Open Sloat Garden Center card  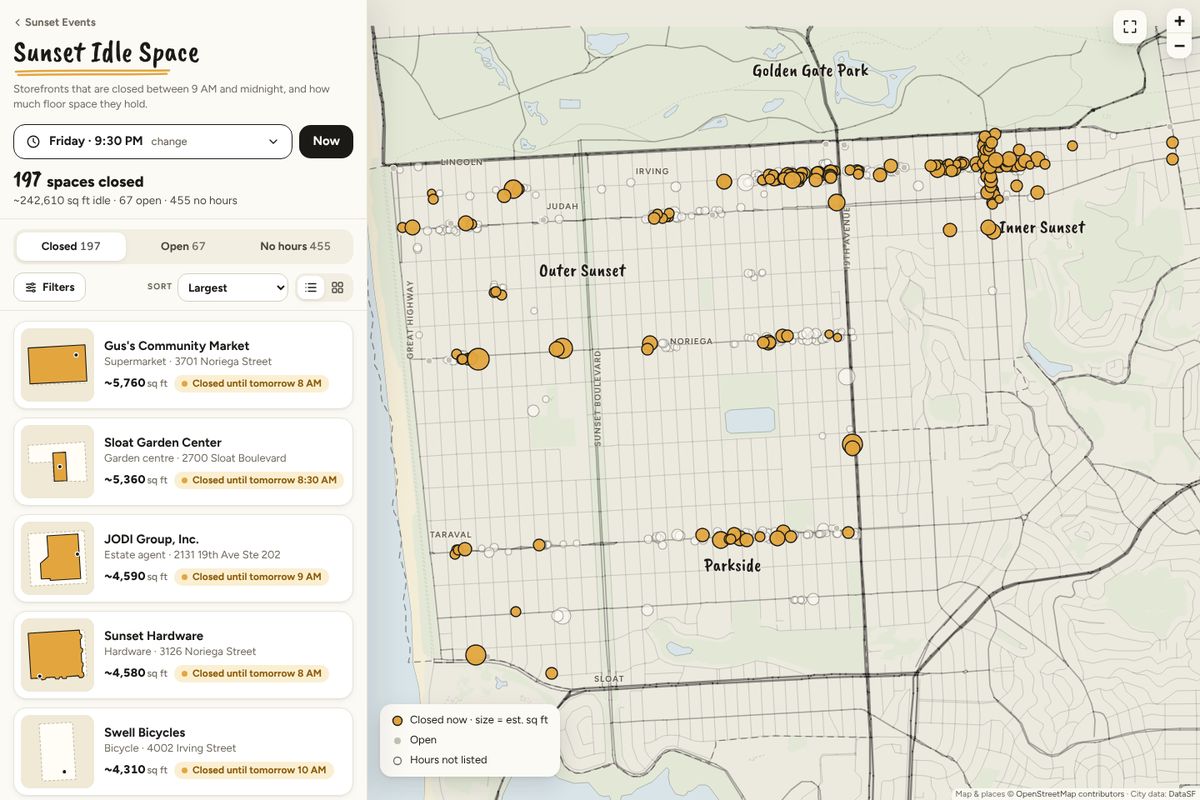click(183, 461)
